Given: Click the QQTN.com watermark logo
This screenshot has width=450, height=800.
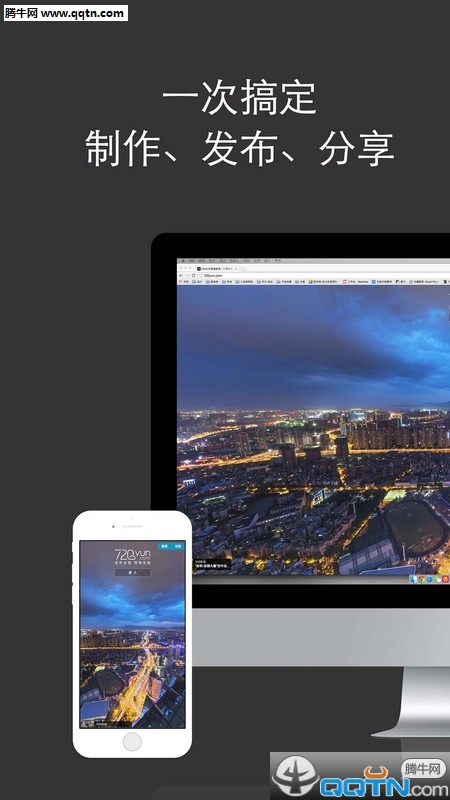Looking at the screenshot, I should click(x=360, y=776).
